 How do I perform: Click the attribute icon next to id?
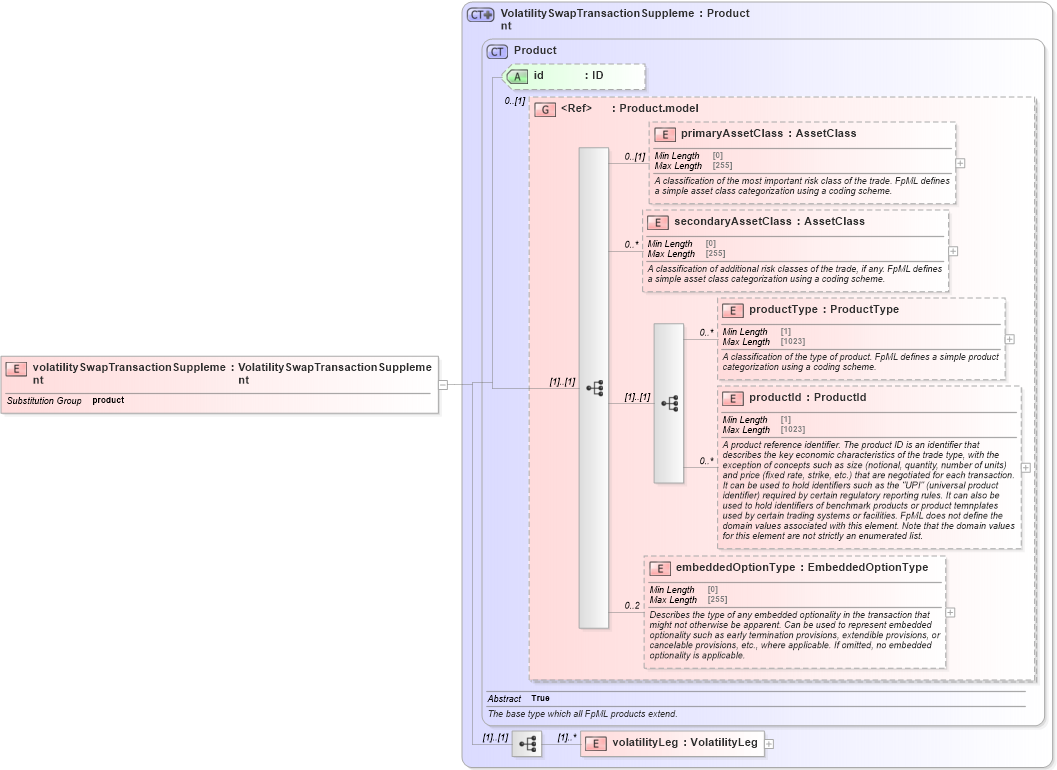[x=516, y=75]
